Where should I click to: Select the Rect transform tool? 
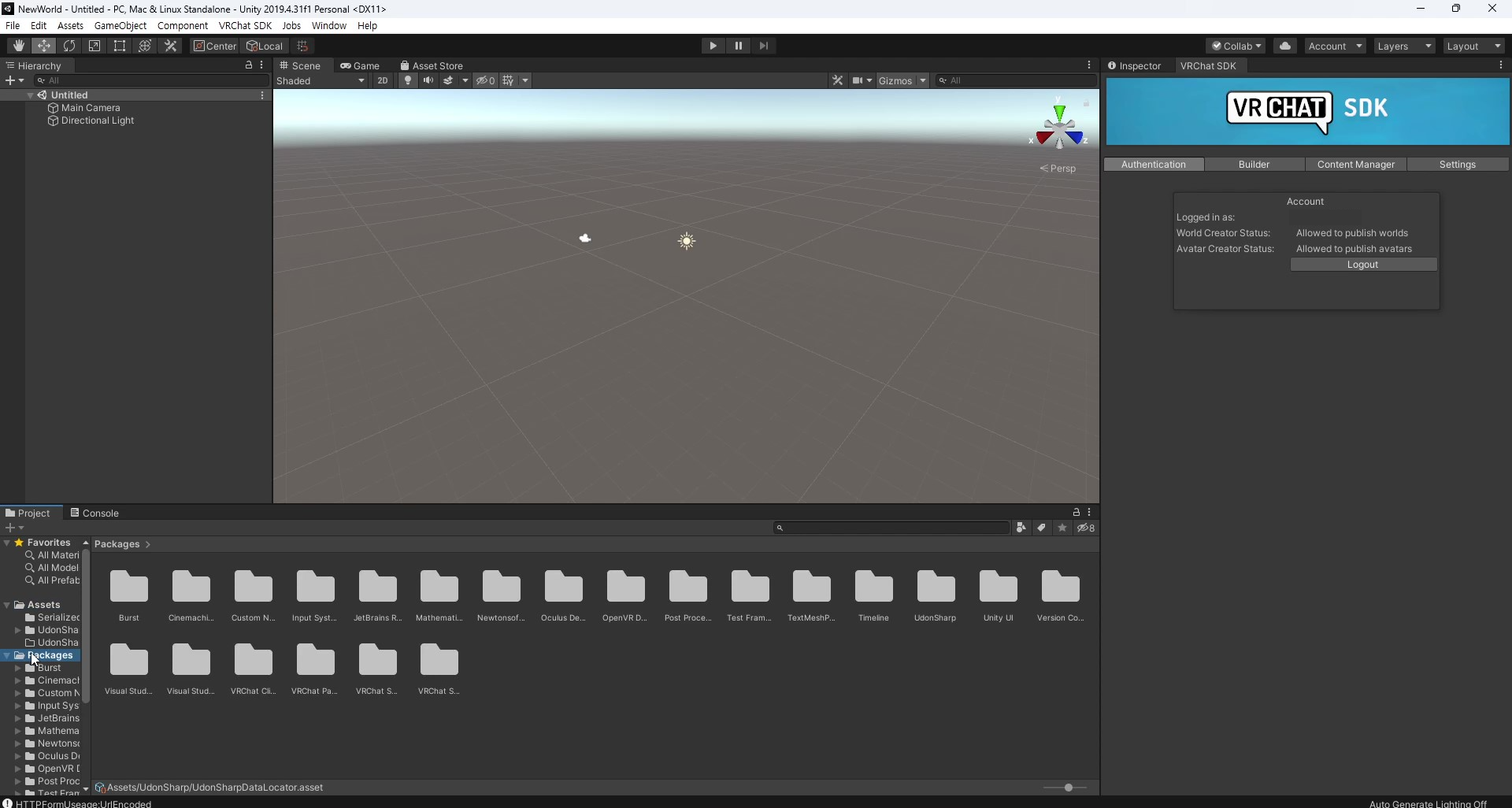(119, 46)
